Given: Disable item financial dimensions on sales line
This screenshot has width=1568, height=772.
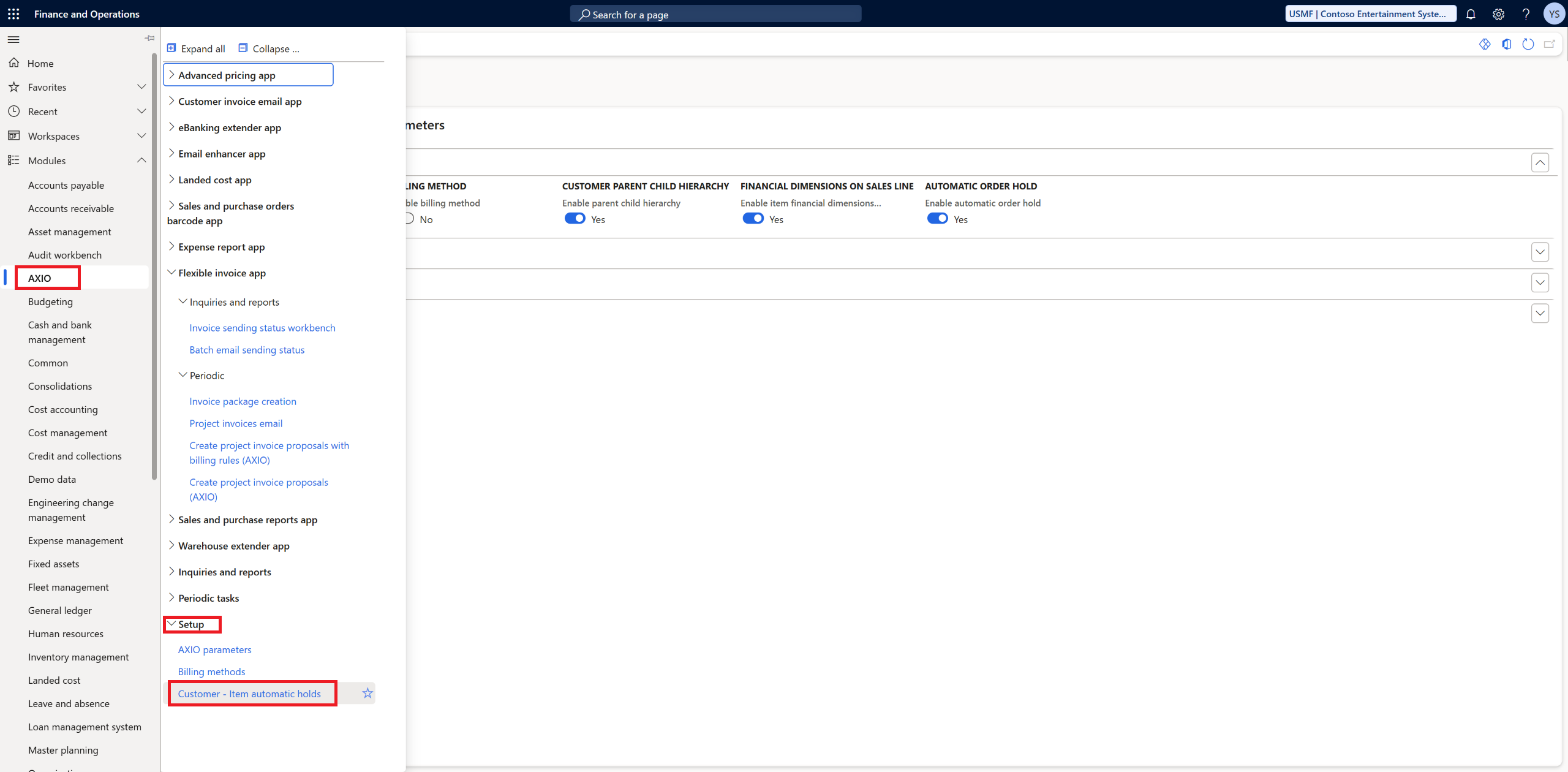Looking at the screenshot, I should click(754, 218).
